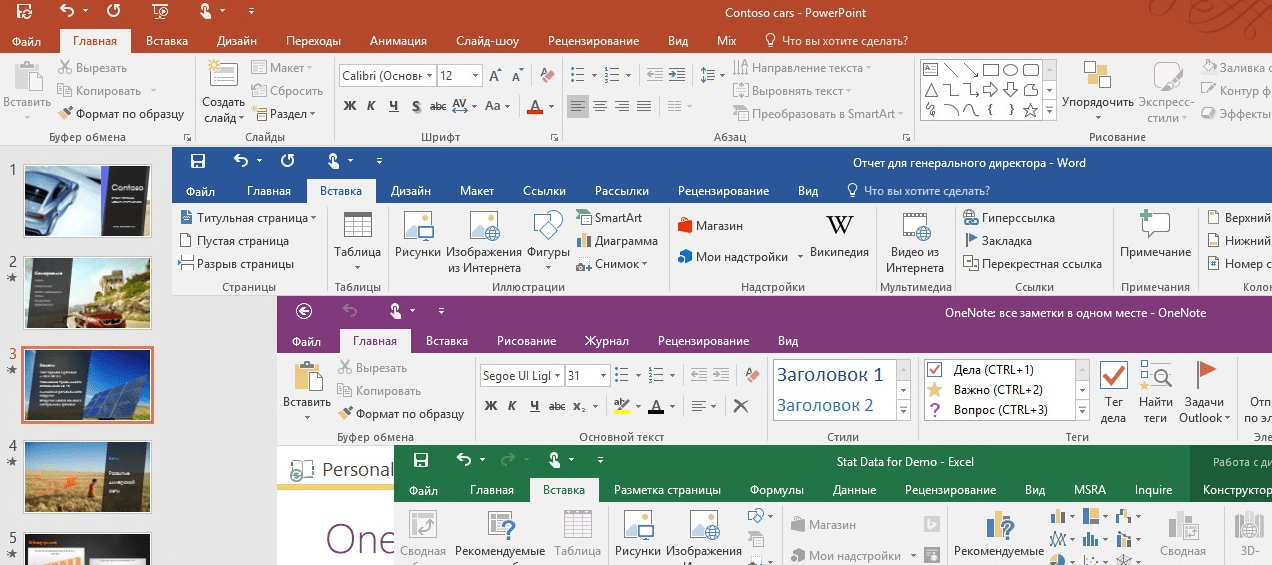The width and height of the screenshot is (1272, 565).
Task: Open PowerPoint font name dropdown Calibri
Action: coord(430,76)
